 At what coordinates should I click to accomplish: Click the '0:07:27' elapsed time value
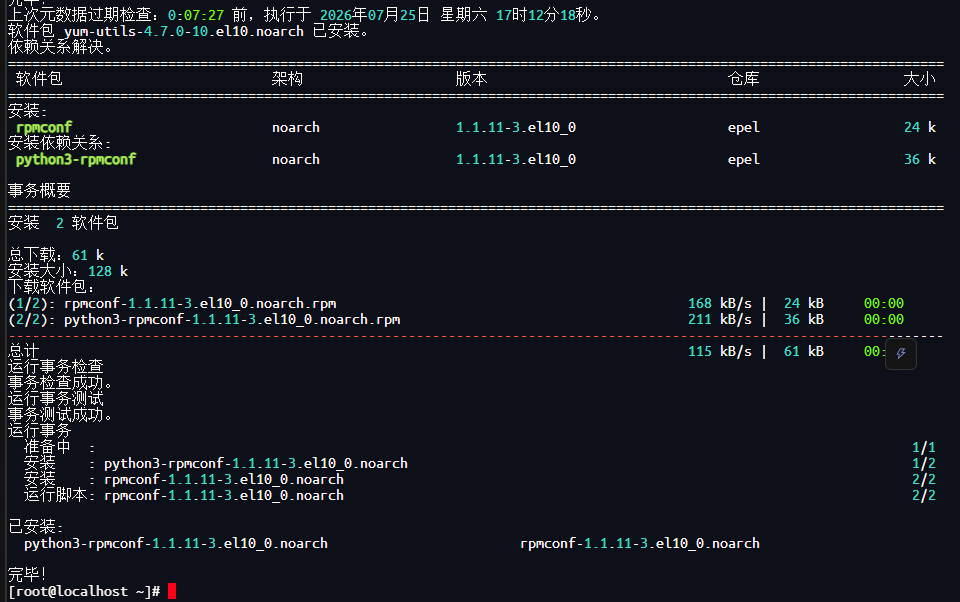(x=196, y=15)
